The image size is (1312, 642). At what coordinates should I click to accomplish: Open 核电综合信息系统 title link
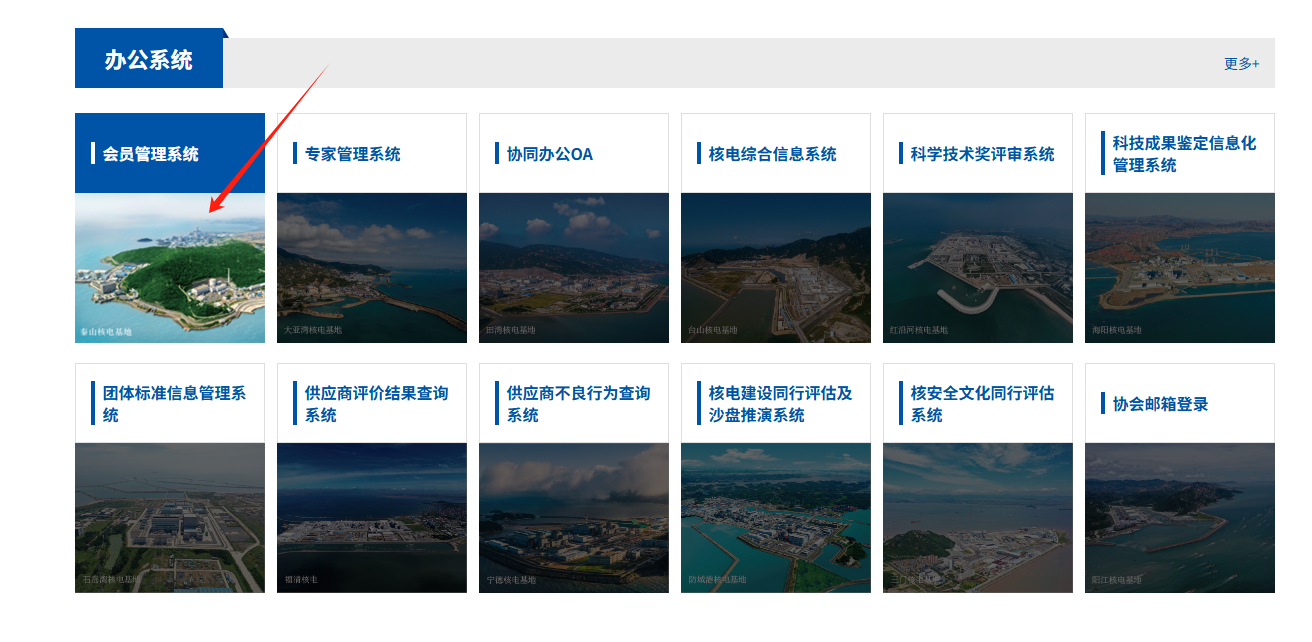[x=772, y=154]
